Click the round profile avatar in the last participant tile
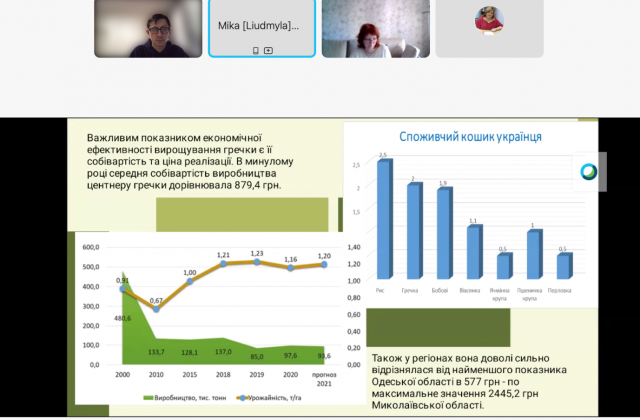This screenshot has width=640, height=420. tap(489, 20)
